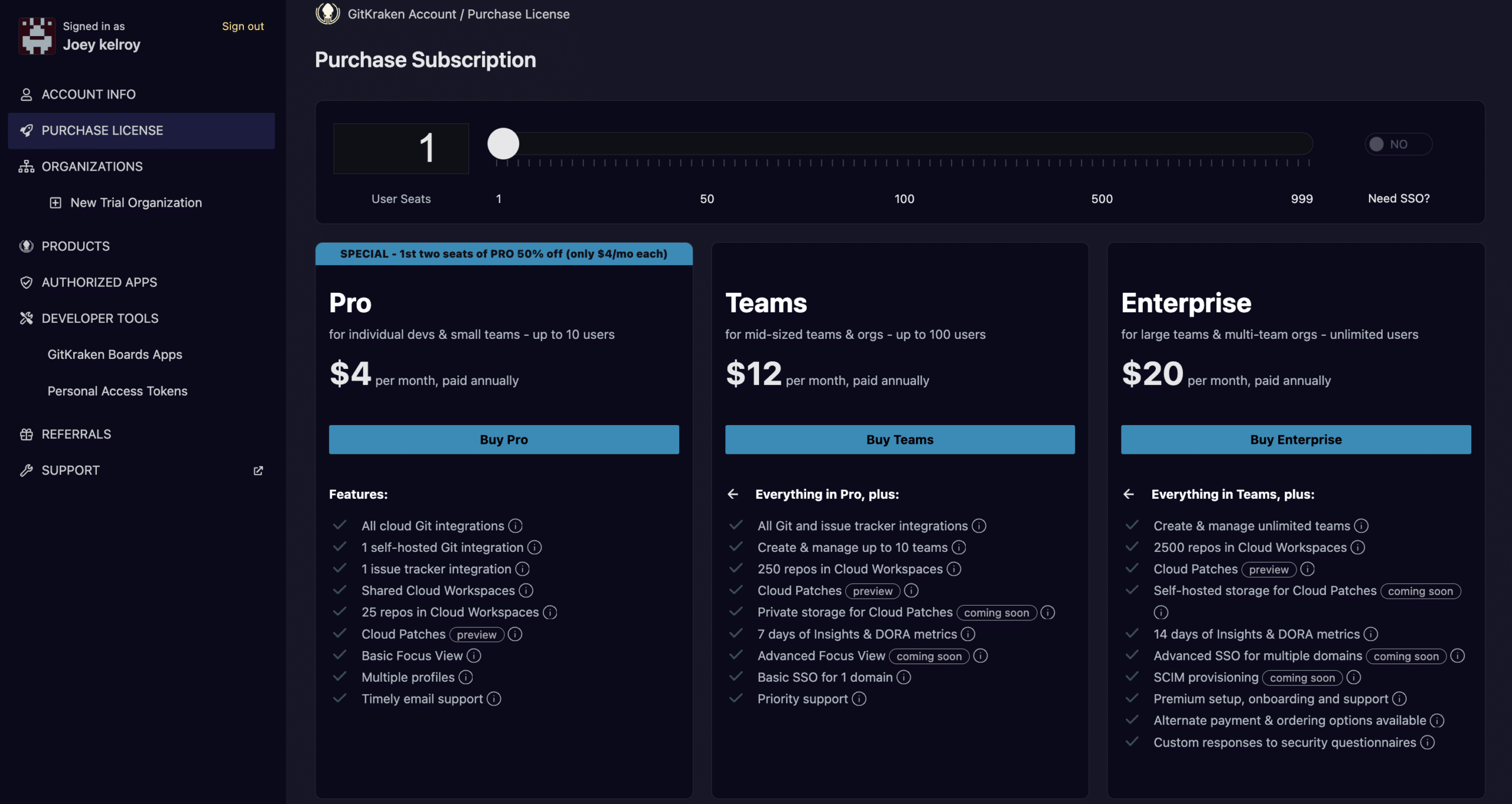Click the Sign out link
The height and width of the screenshot is (804, 1512).
pyautogui.click(x=242, y=26)
